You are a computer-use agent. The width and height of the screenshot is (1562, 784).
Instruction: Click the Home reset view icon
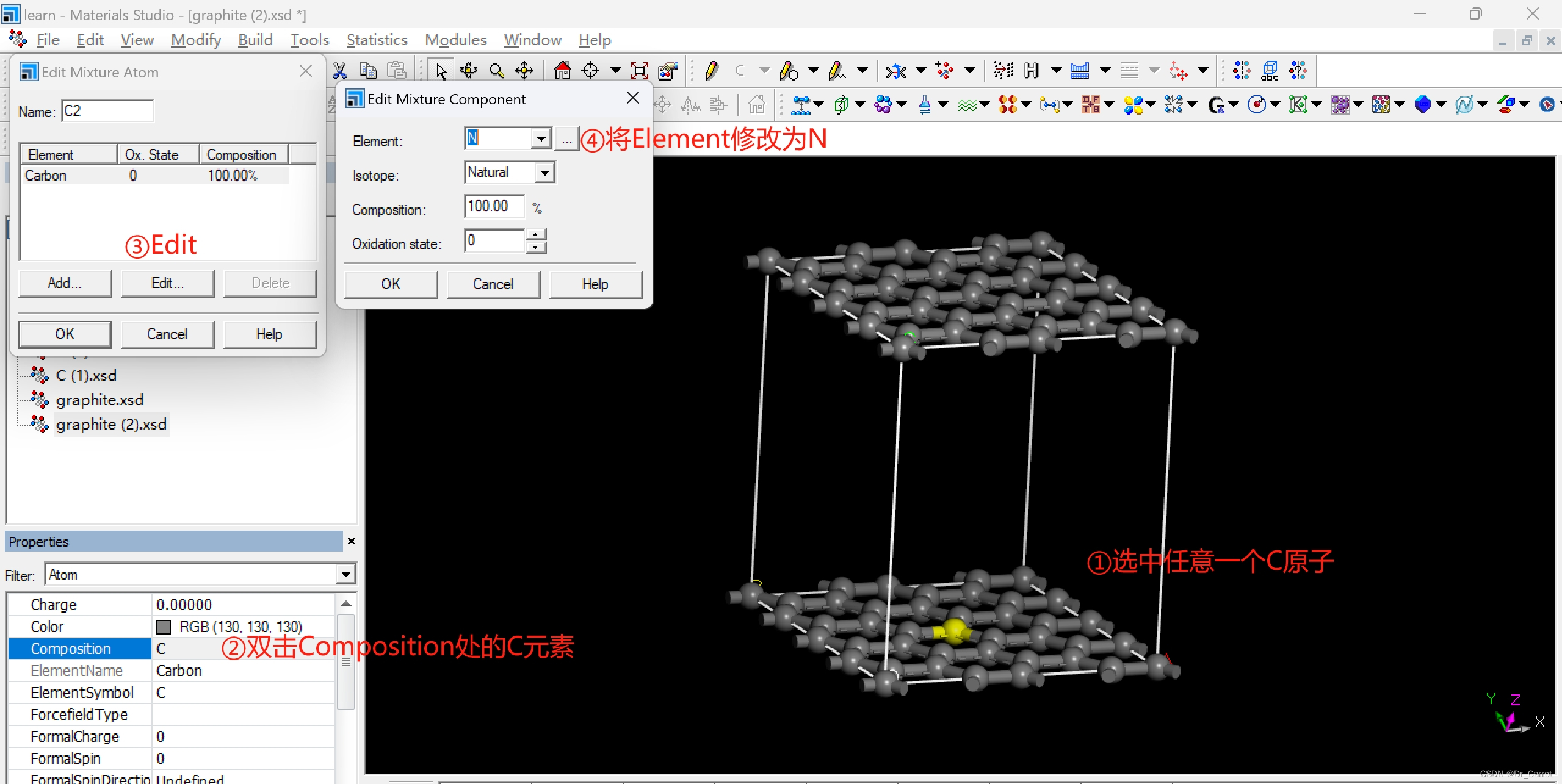click(562, 70)
